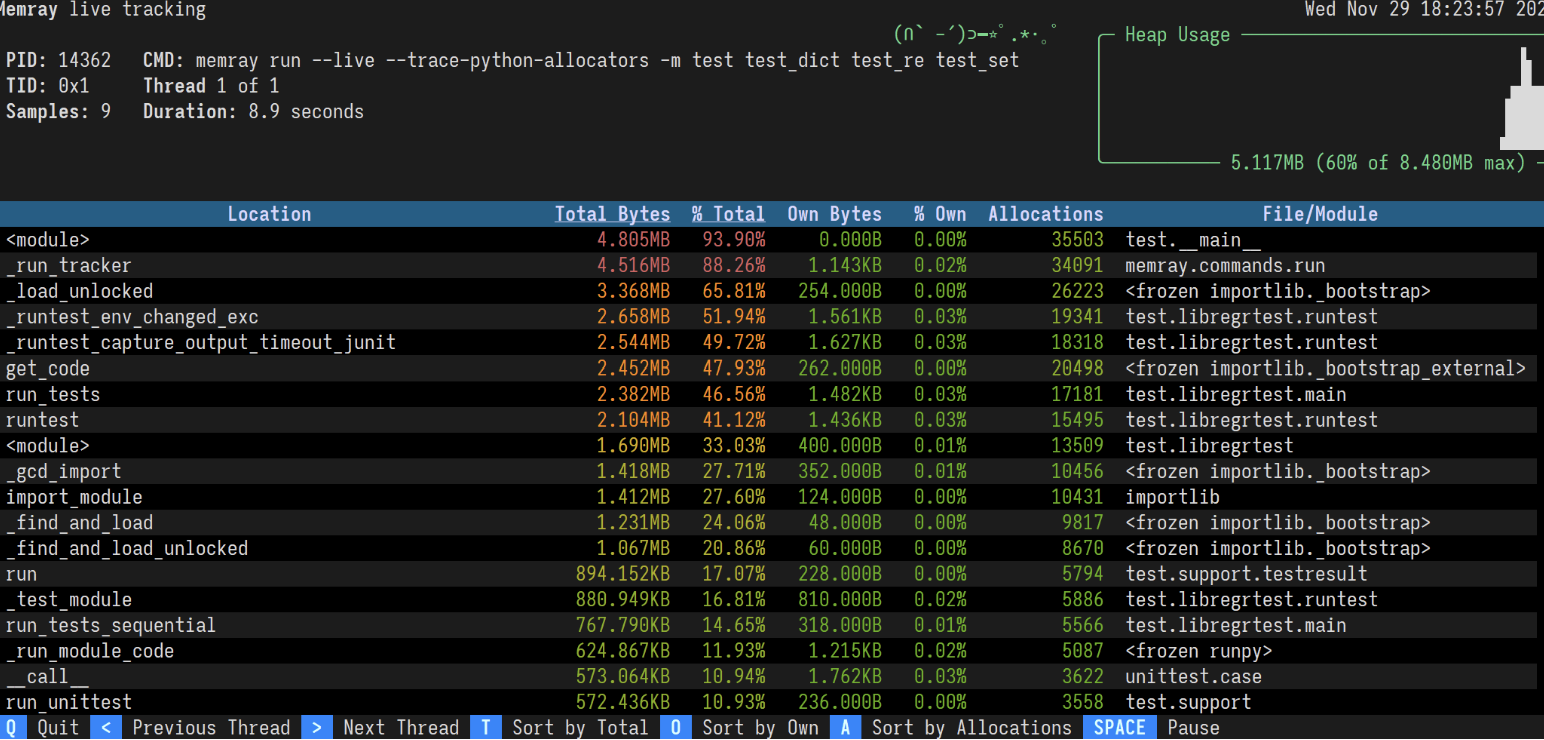1544x740 pixels.
Task: Click the A Sort by Allocations key icon
Action: (846, 727)
